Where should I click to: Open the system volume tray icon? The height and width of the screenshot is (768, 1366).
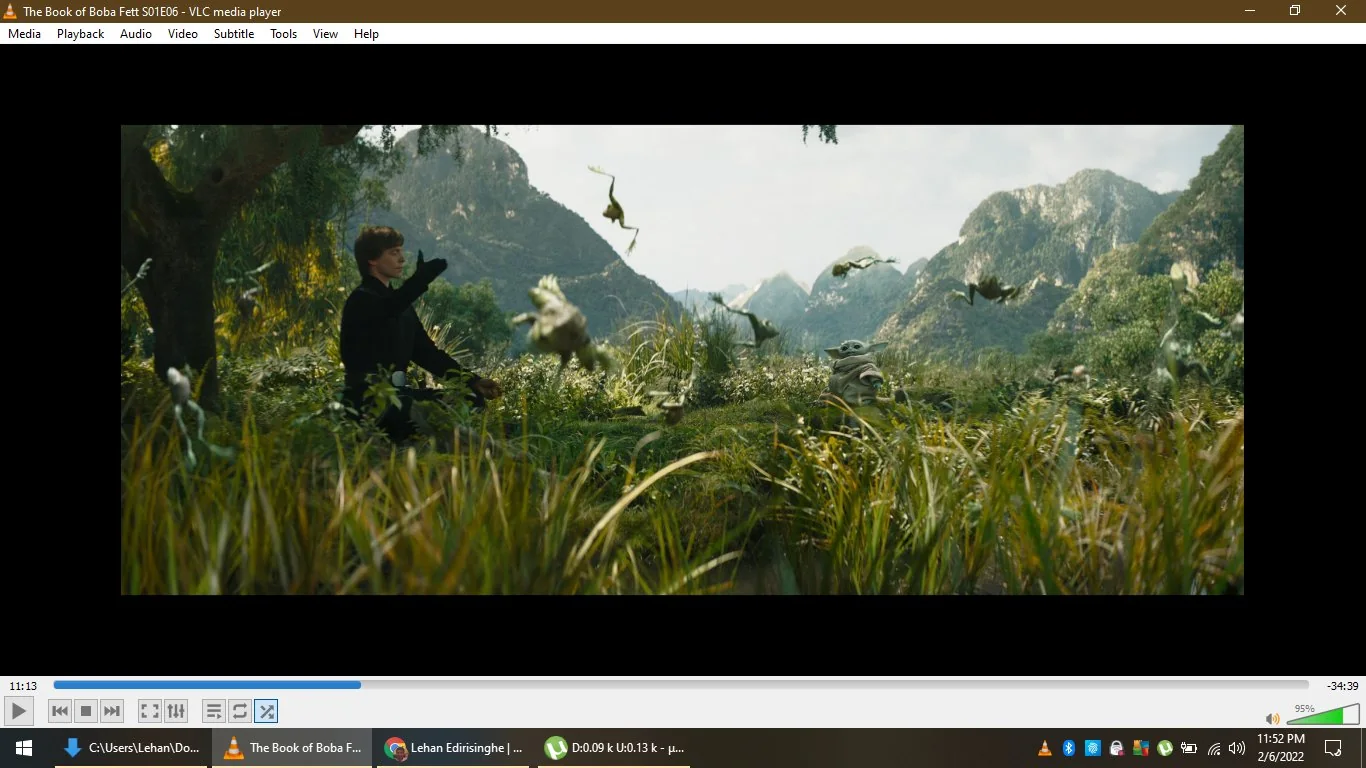point(1237,748)
